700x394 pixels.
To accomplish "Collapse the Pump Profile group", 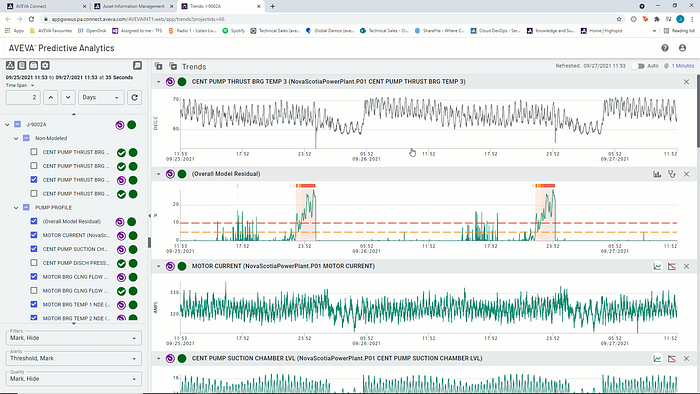I will pos(16,207).
